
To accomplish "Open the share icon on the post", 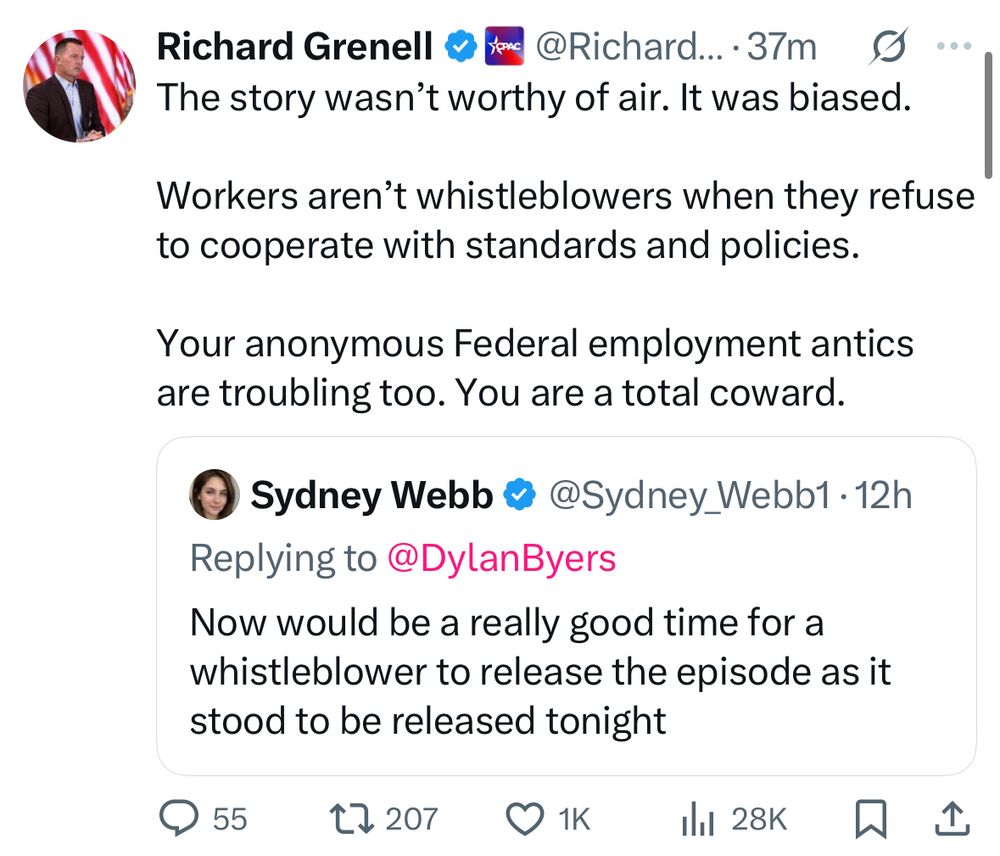I will click(953, 818).
